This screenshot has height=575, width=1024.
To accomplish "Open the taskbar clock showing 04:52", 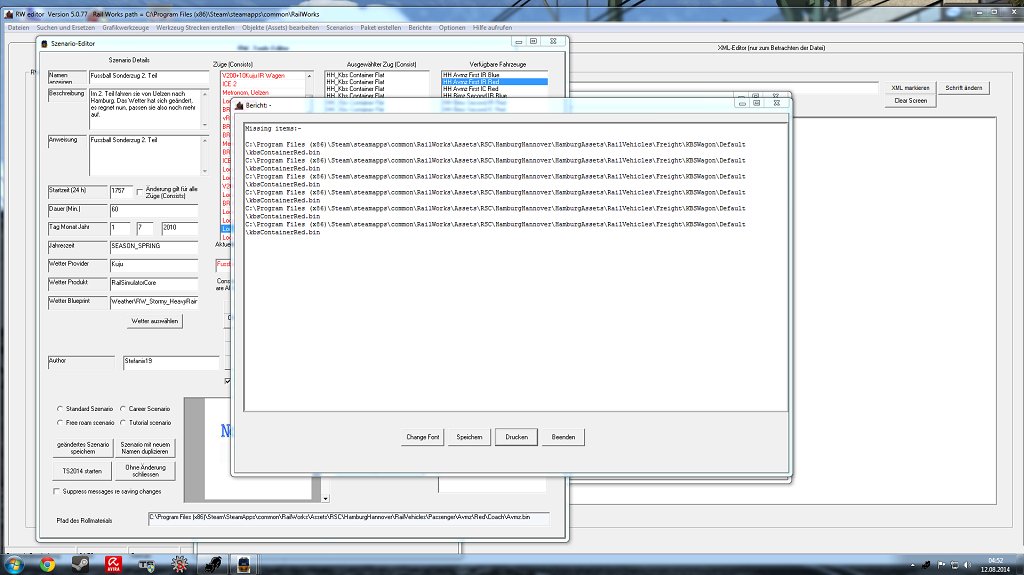I will (995, 565).
